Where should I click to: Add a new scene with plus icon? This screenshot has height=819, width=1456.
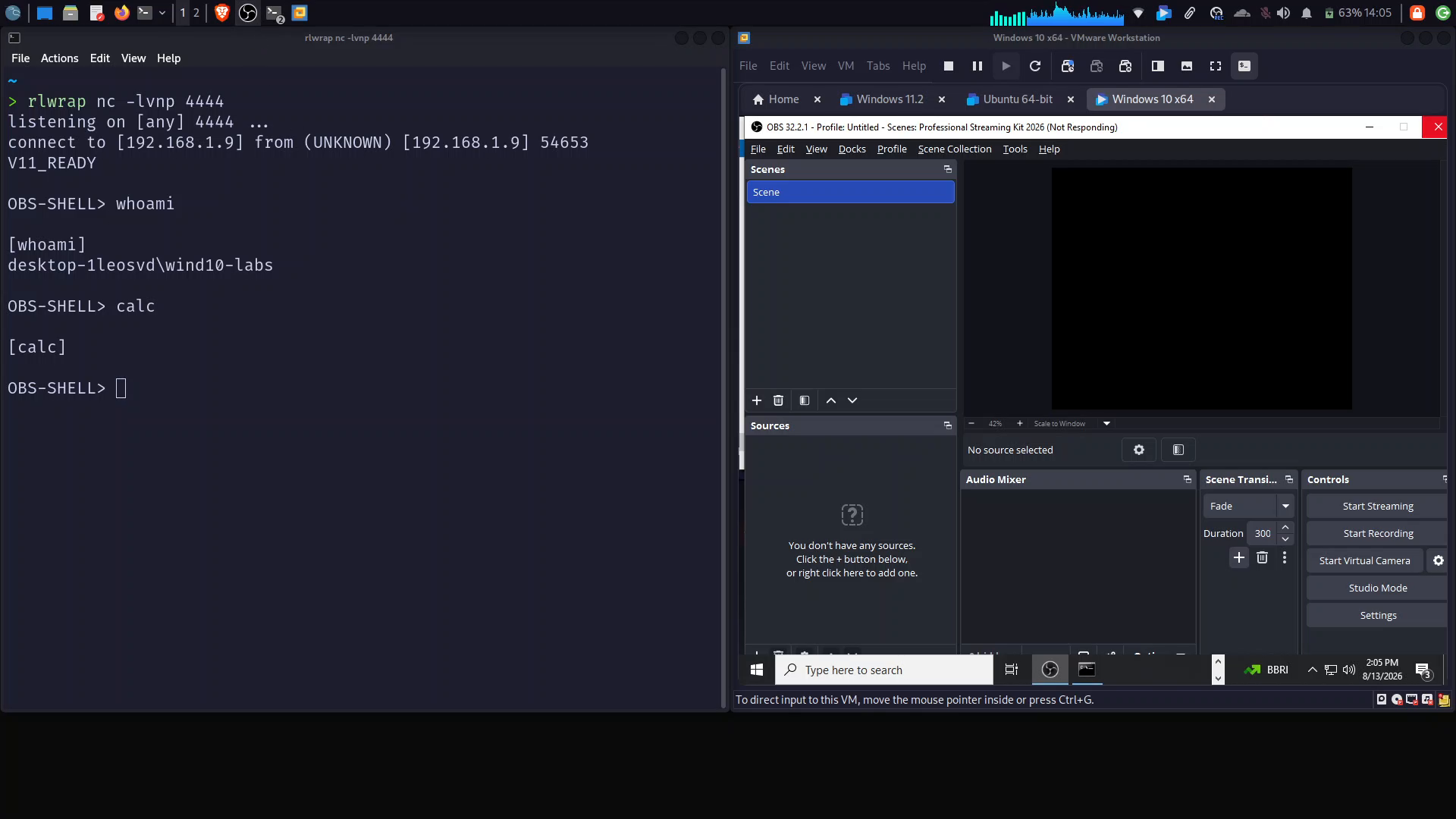tap(757, 400)
